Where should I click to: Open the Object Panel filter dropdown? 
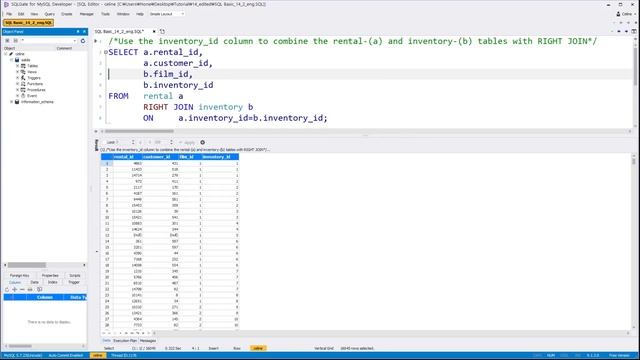pyautogui.click(x=75, y=41)
